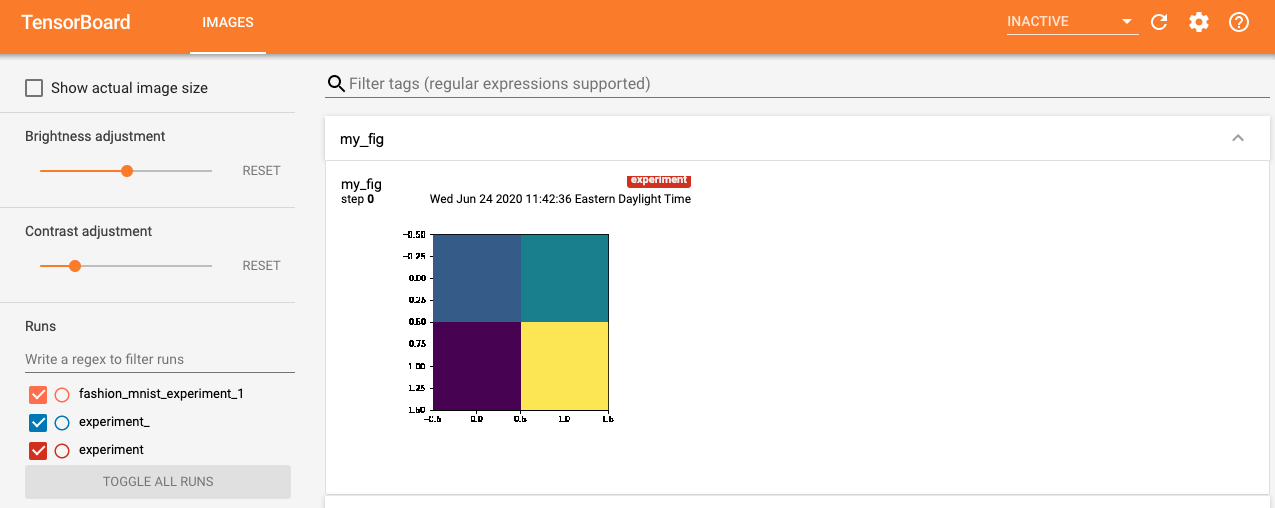
Task: Enable Show actual image size checkbox
Action: click(x=34, y=88)
